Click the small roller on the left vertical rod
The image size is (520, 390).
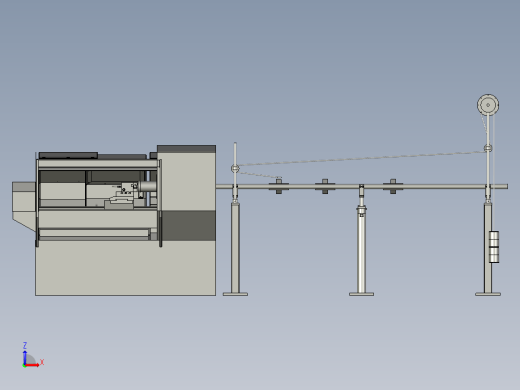pos(235,168)
